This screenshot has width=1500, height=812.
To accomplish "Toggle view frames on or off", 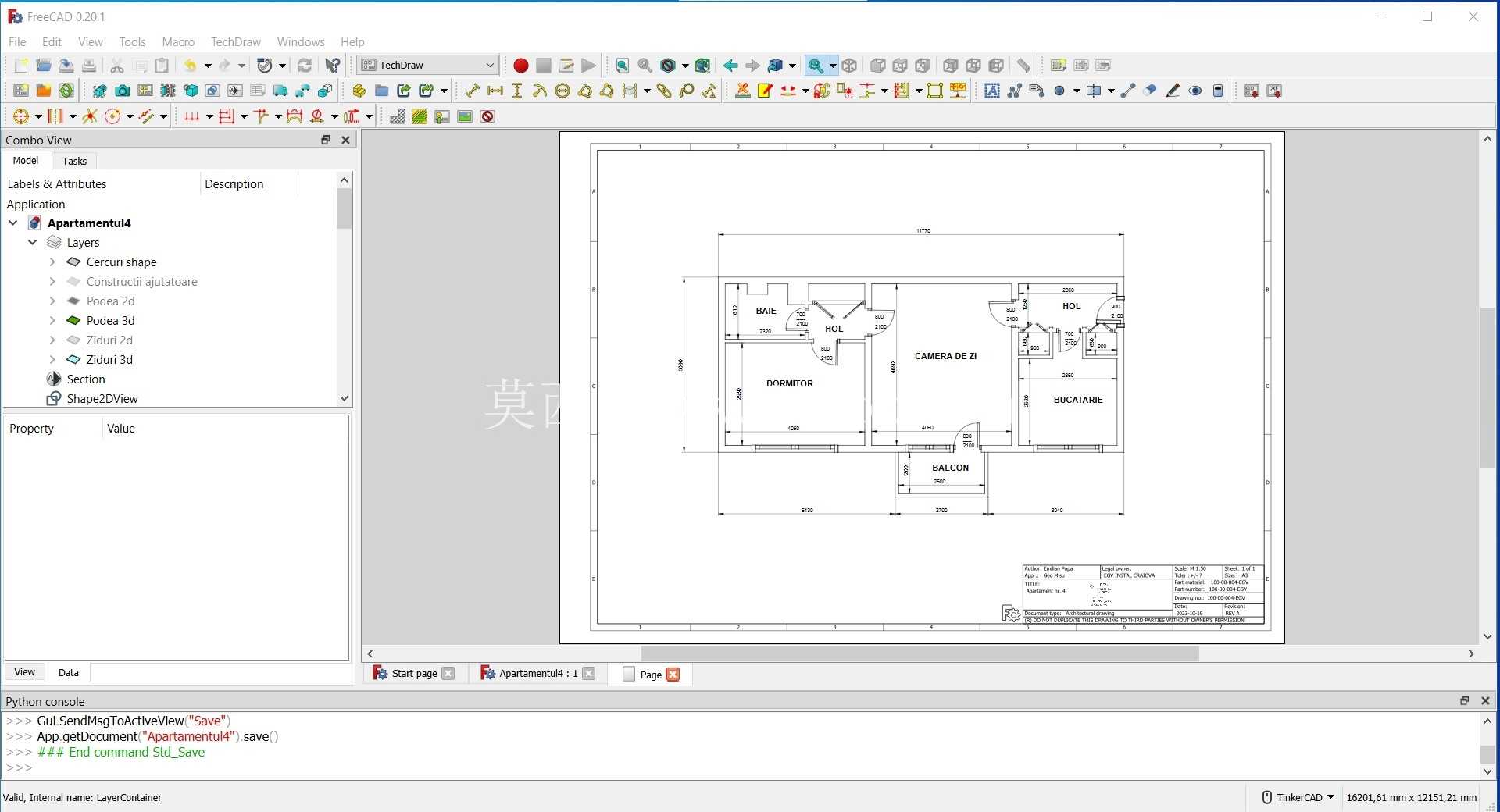I will [487, 116].
